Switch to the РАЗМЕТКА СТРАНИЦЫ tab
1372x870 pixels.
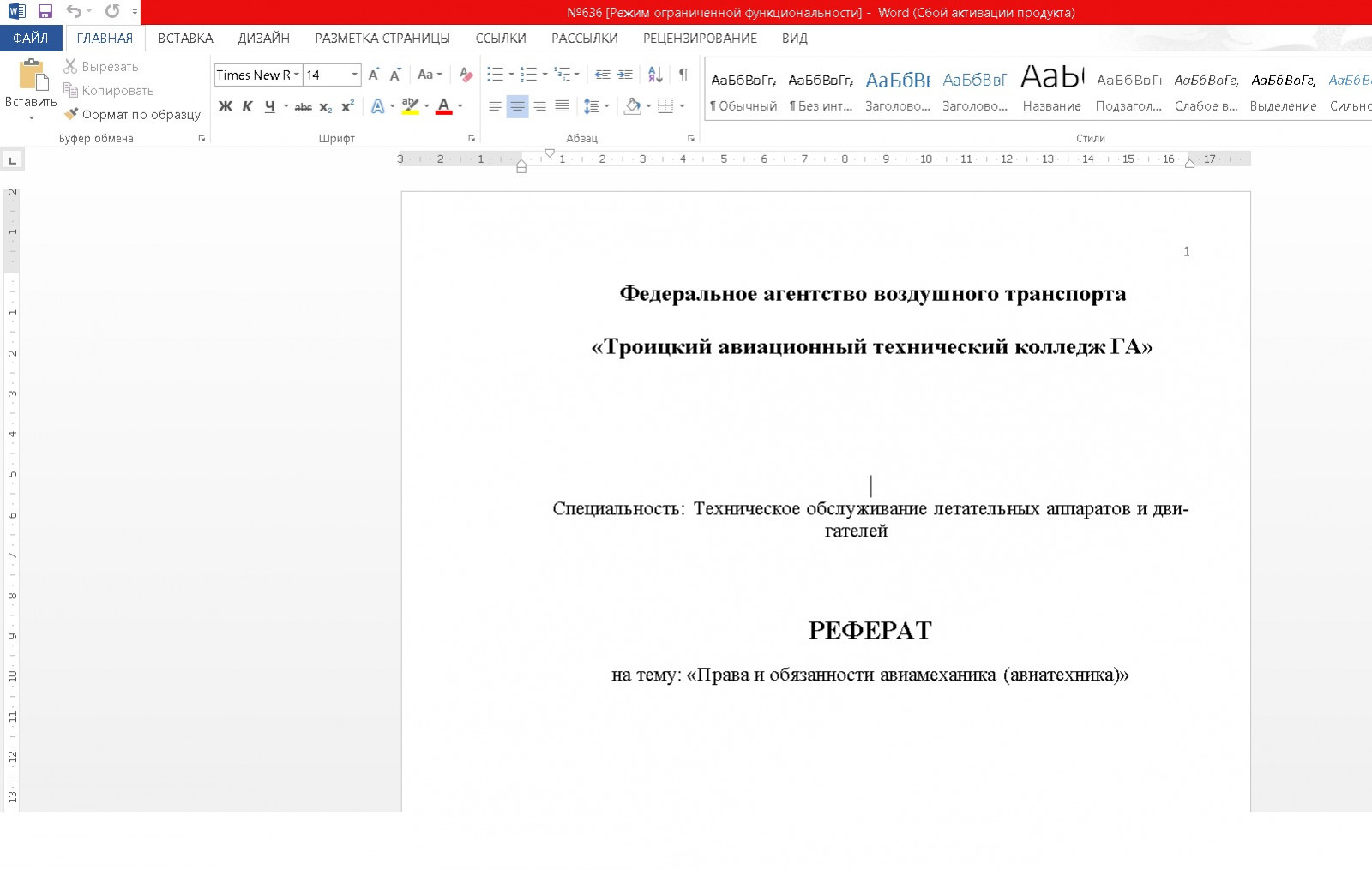[x=382, y=39]
